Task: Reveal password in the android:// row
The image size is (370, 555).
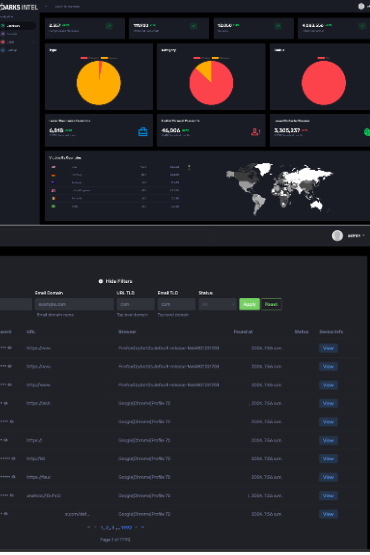Action: coord(12,495)
